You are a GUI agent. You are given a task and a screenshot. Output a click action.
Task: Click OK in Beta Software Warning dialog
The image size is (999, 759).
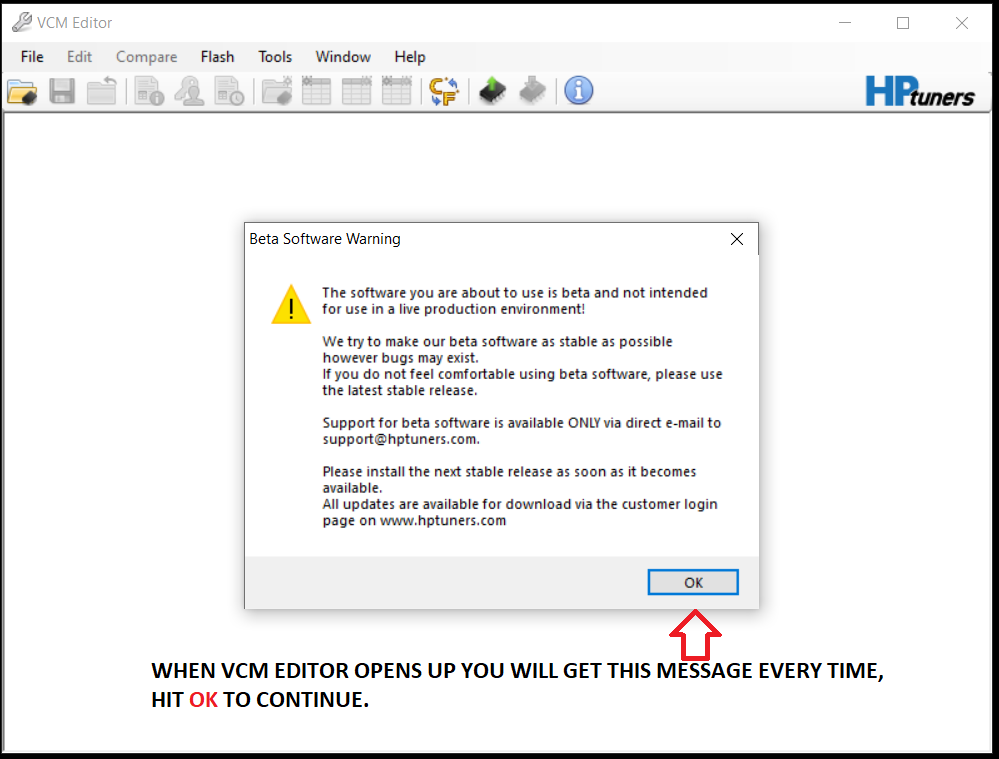(x=693, y=582)
